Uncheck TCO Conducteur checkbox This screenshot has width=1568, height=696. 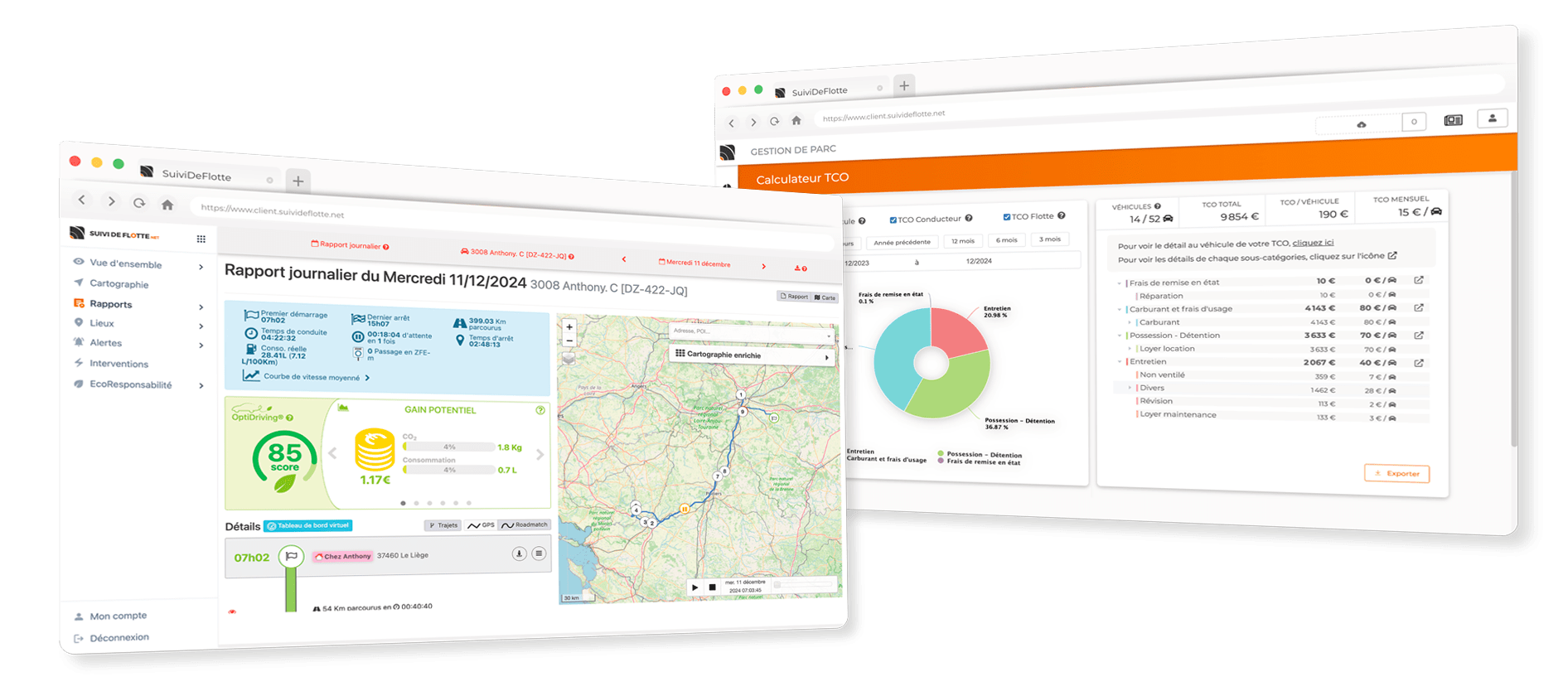[x=893, y=220]
